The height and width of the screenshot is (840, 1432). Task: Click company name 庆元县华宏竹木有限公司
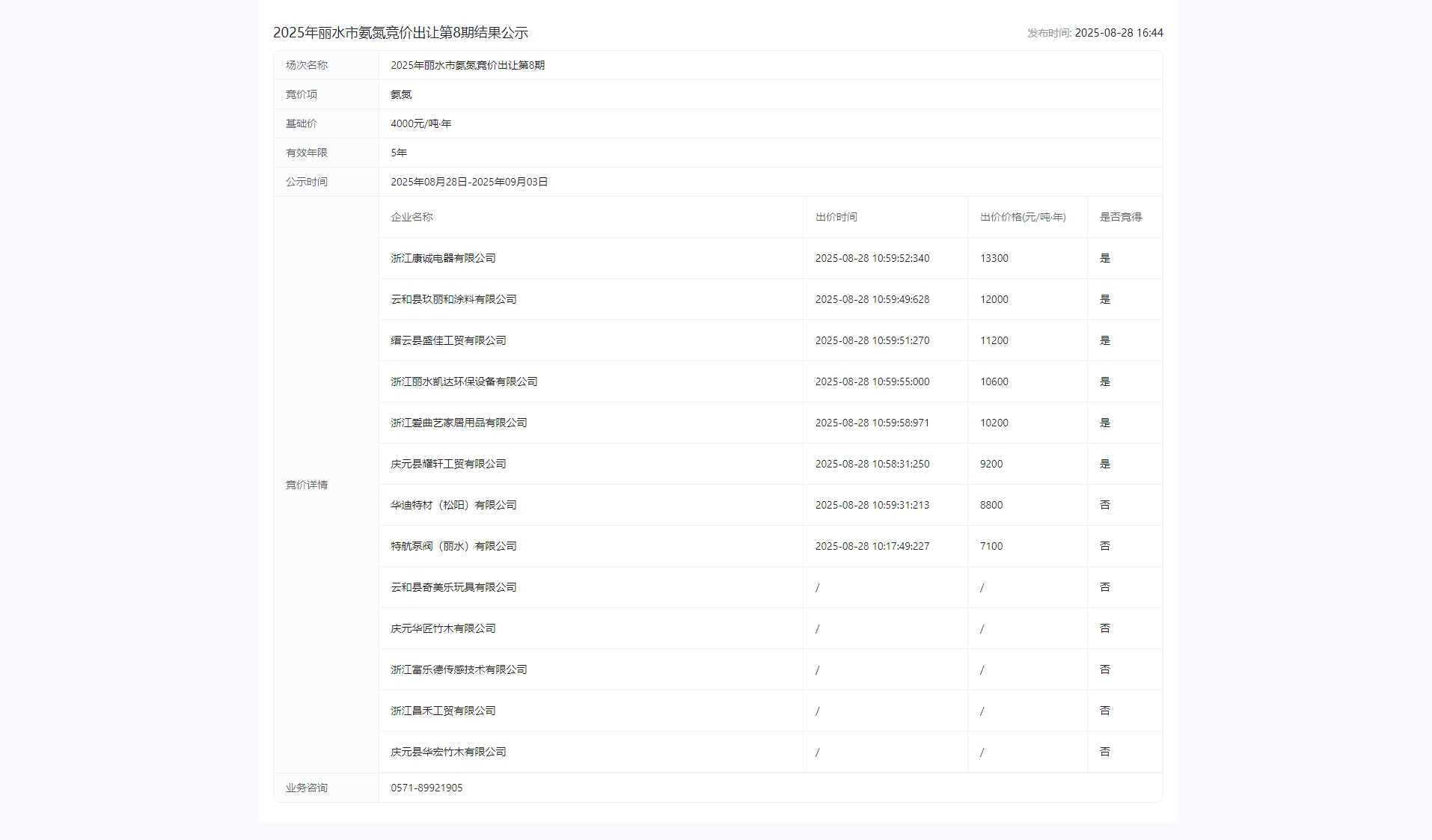tap(448, 752)
